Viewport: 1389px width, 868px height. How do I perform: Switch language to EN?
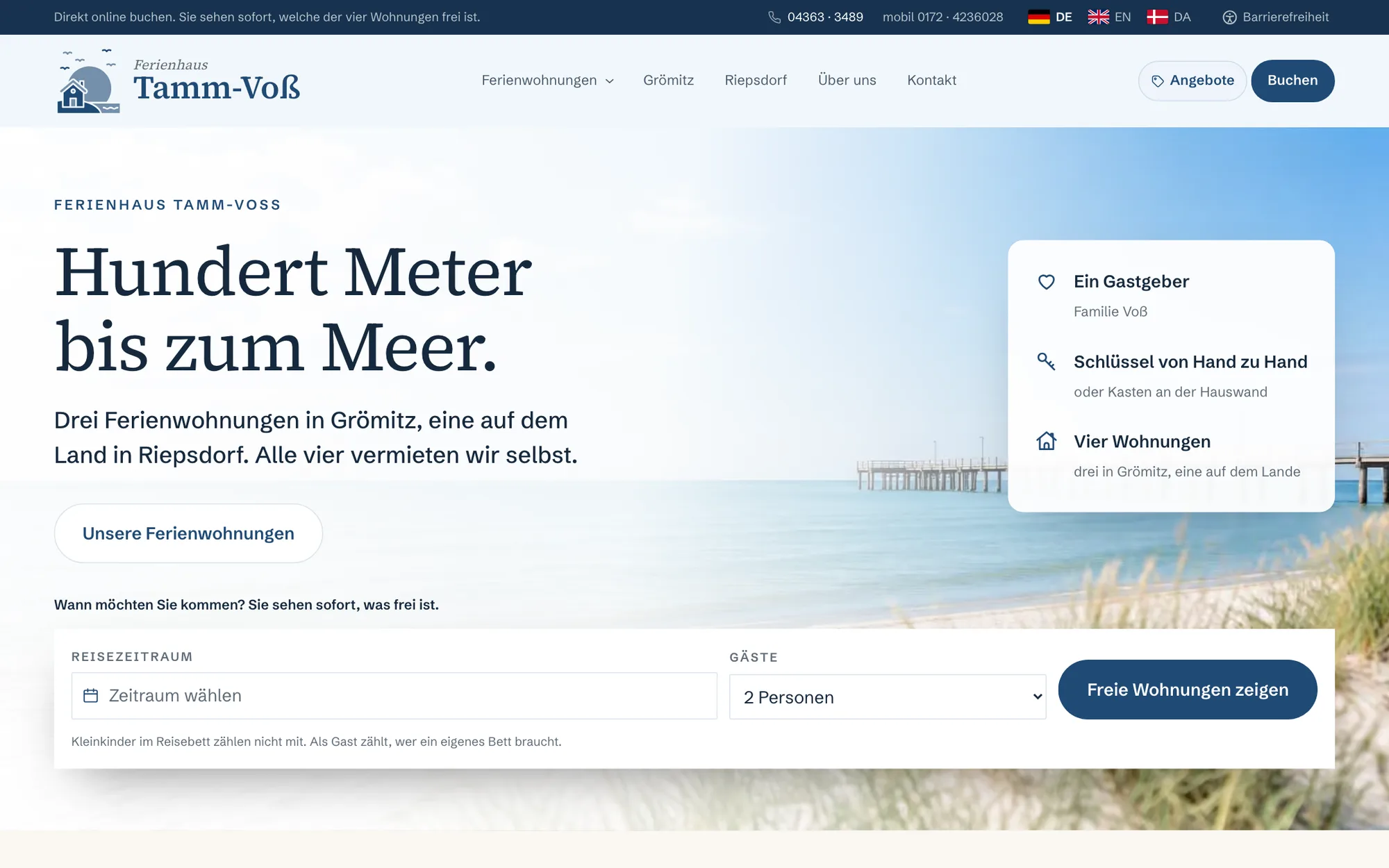(x=1109, y=17)
